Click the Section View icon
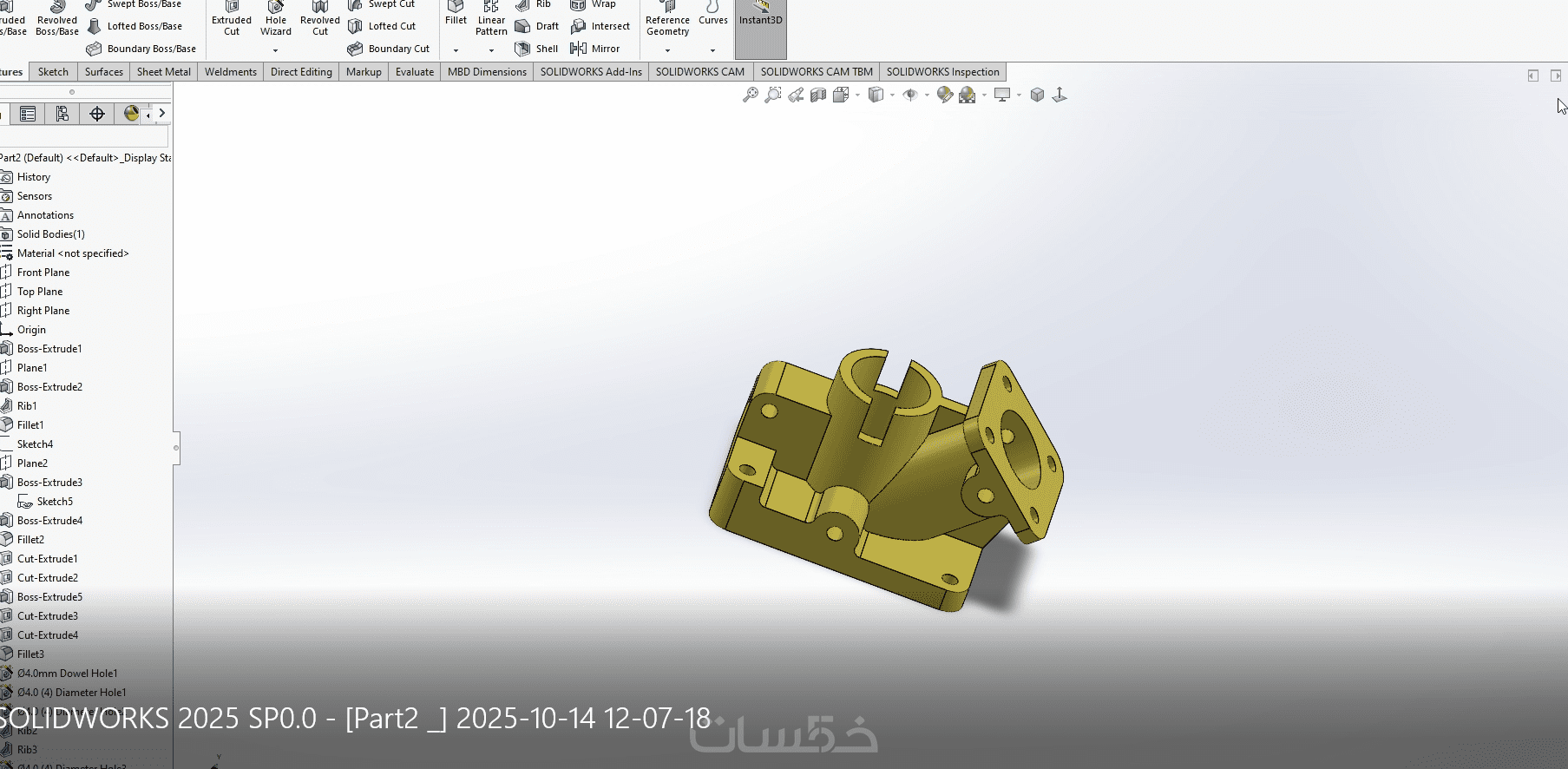The image size is (1568, 769). point(818,95)
